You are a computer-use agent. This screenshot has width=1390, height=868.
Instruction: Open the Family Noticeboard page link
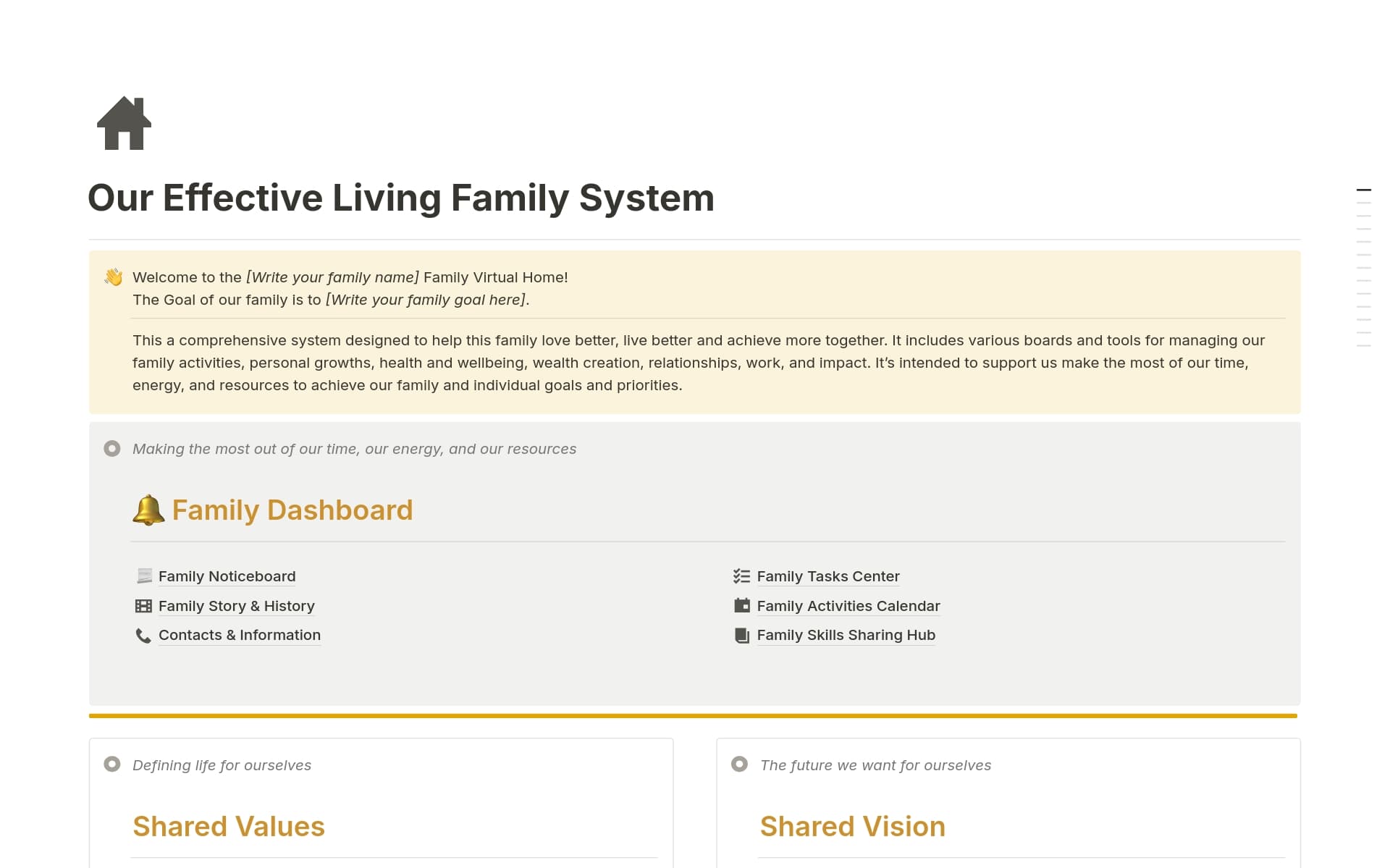coord(227,576)
